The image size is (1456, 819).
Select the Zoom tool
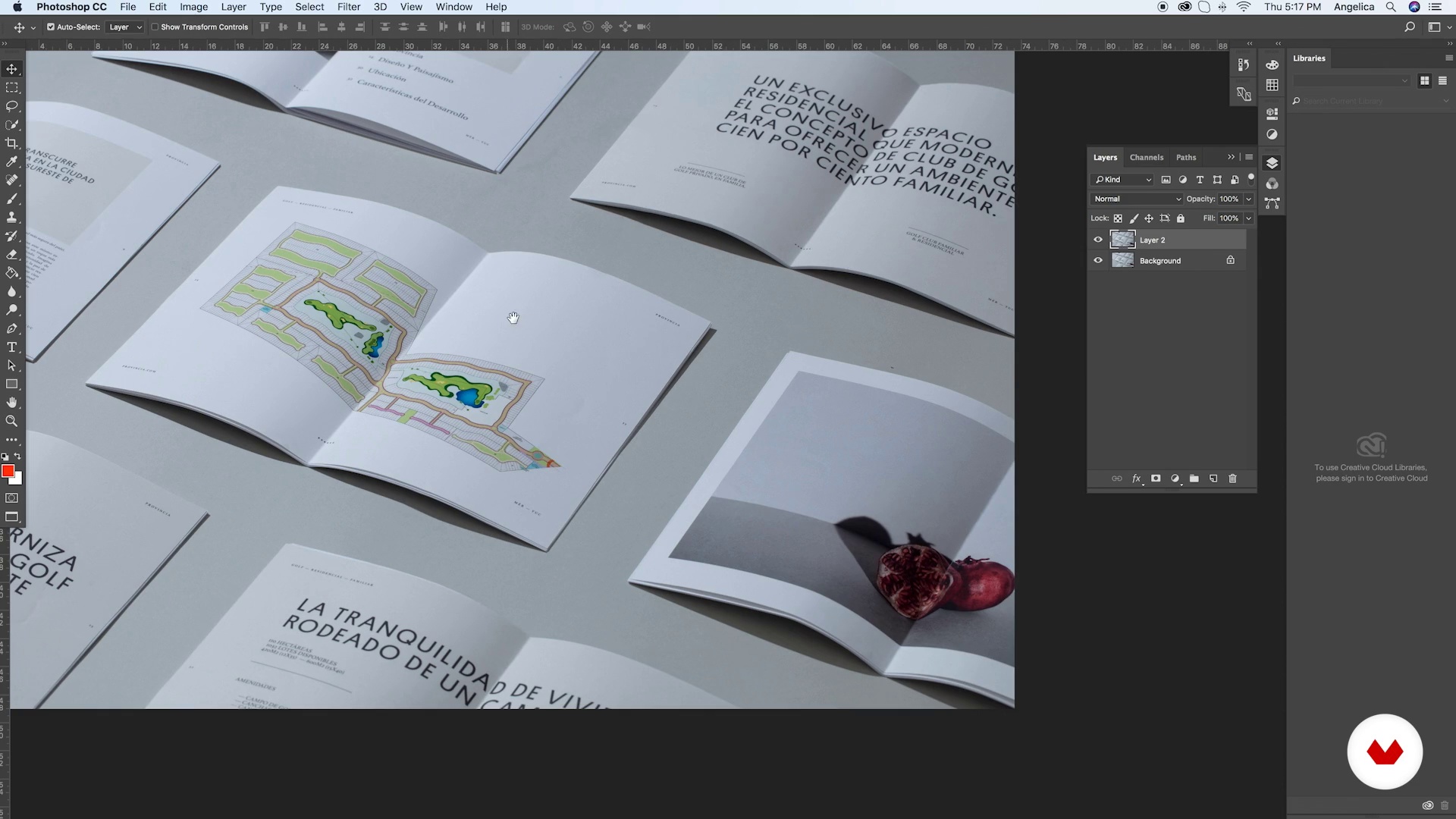pos(12,422)
